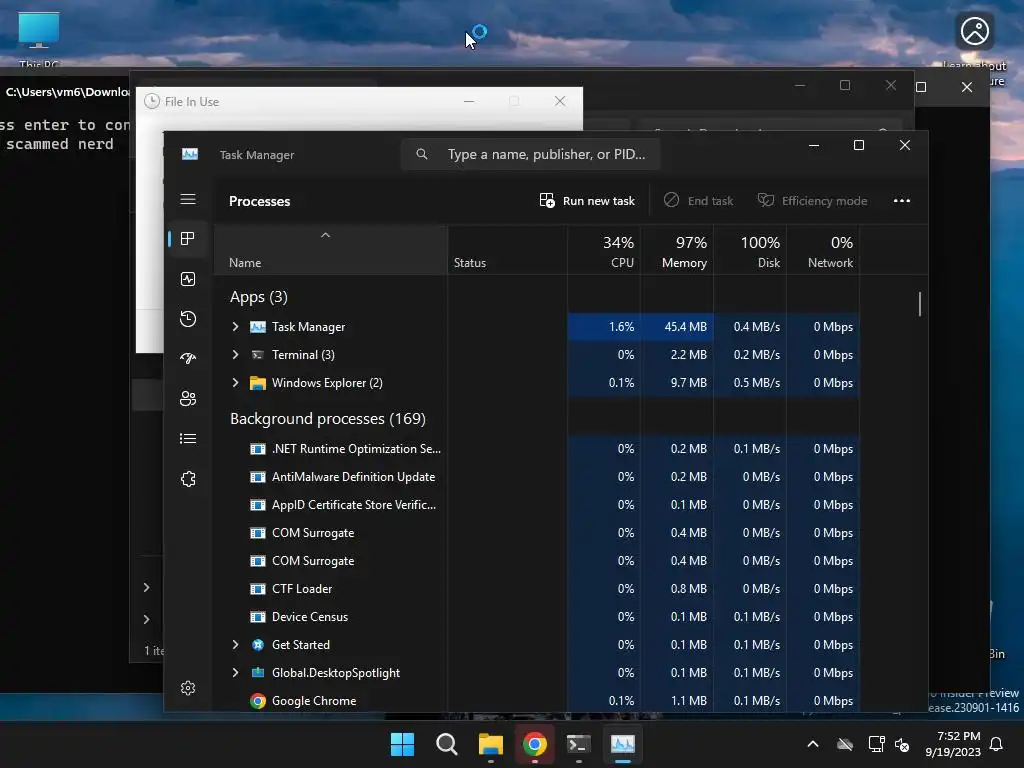This screenshot has height=768, width=1024.
Task: Expand Global.DesktopSpotlight process row
Action: click(x=236, y=673)
